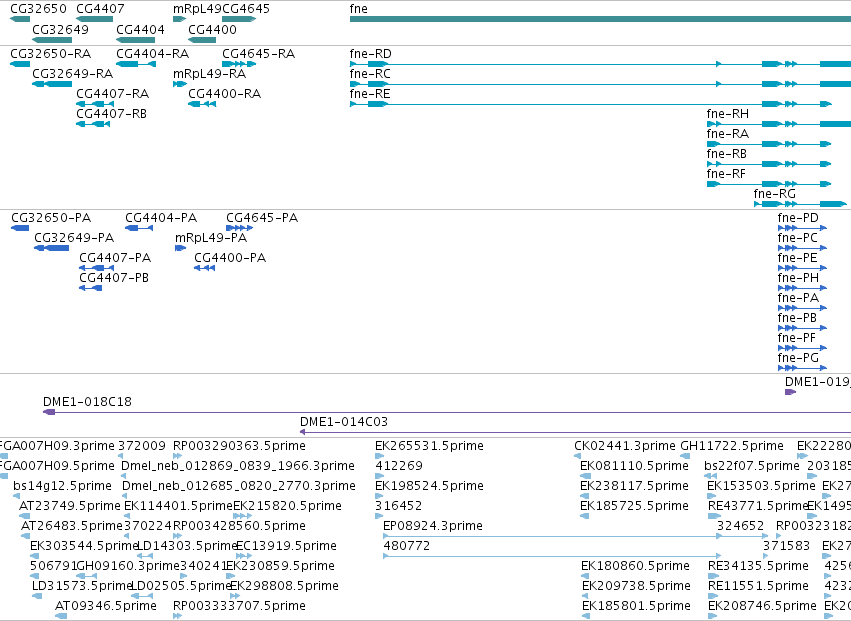The image size is (851, 621).
Task: Click the fne-PE protein label
Action: pos(797,258)
